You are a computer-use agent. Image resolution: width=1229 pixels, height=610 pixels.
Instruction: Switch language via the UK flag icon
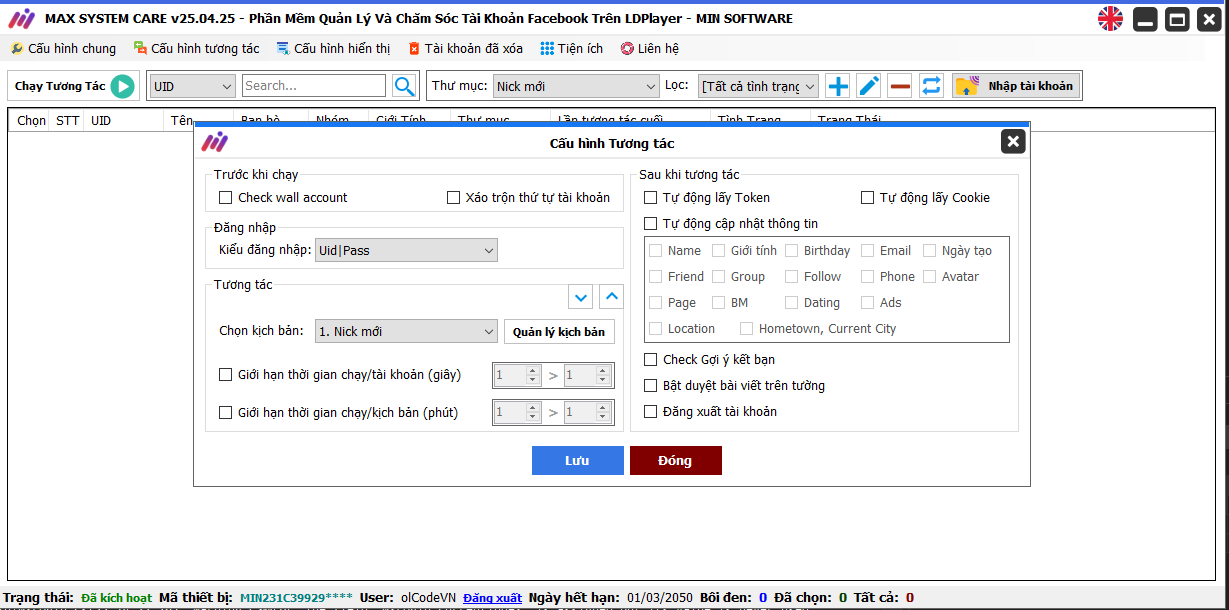tap(1110, 18)
